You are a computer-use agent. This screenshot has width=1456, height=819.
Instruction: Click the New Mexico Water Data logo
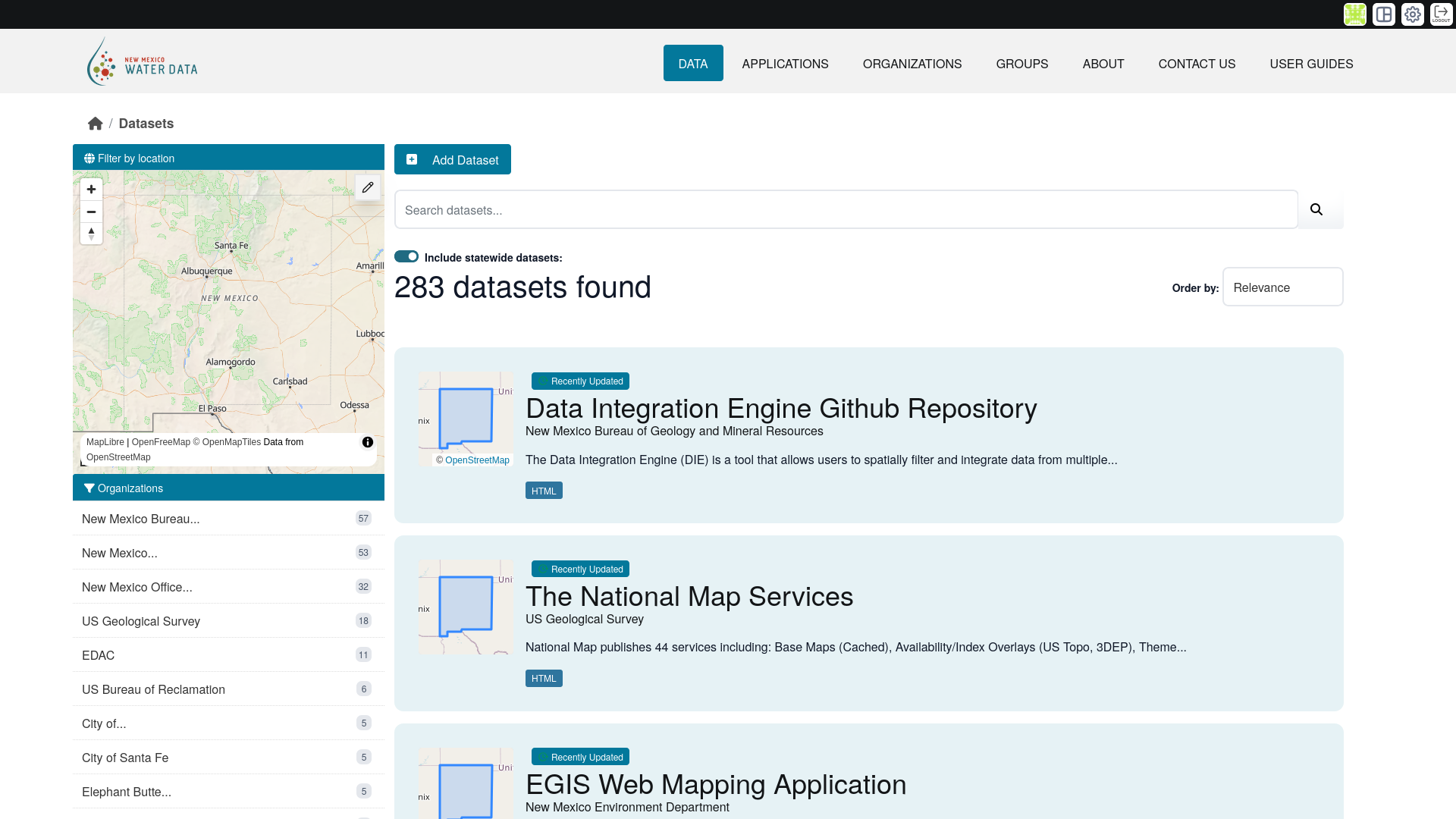coord(142,62)
